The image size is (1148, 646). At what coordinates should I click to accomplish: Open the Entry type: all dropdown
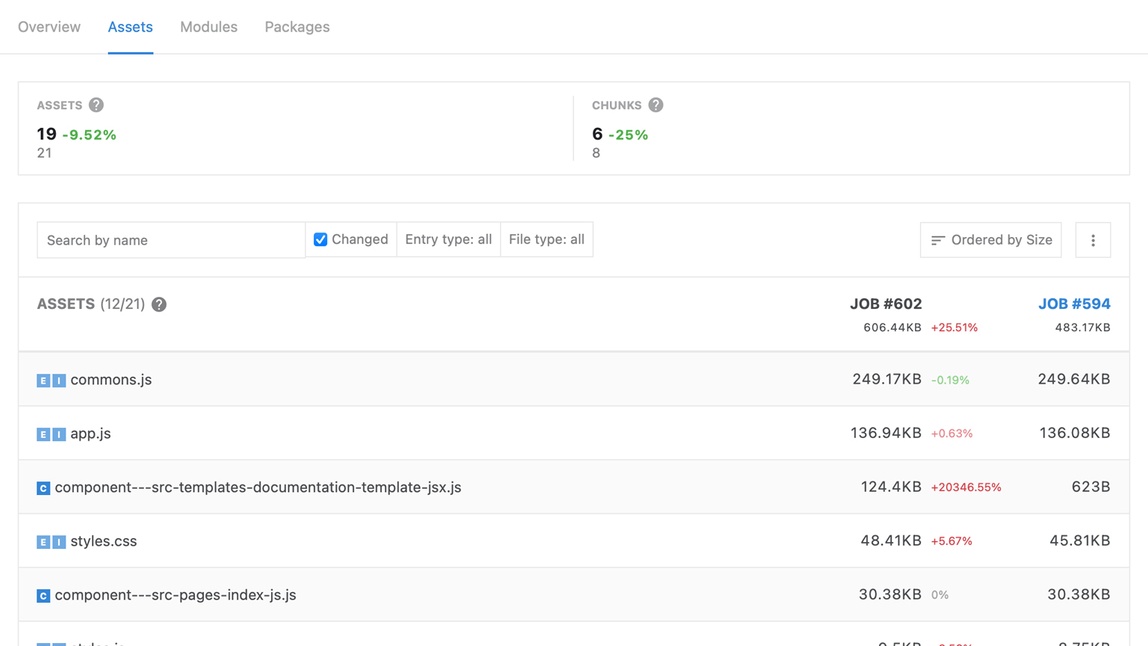point(448,239)
